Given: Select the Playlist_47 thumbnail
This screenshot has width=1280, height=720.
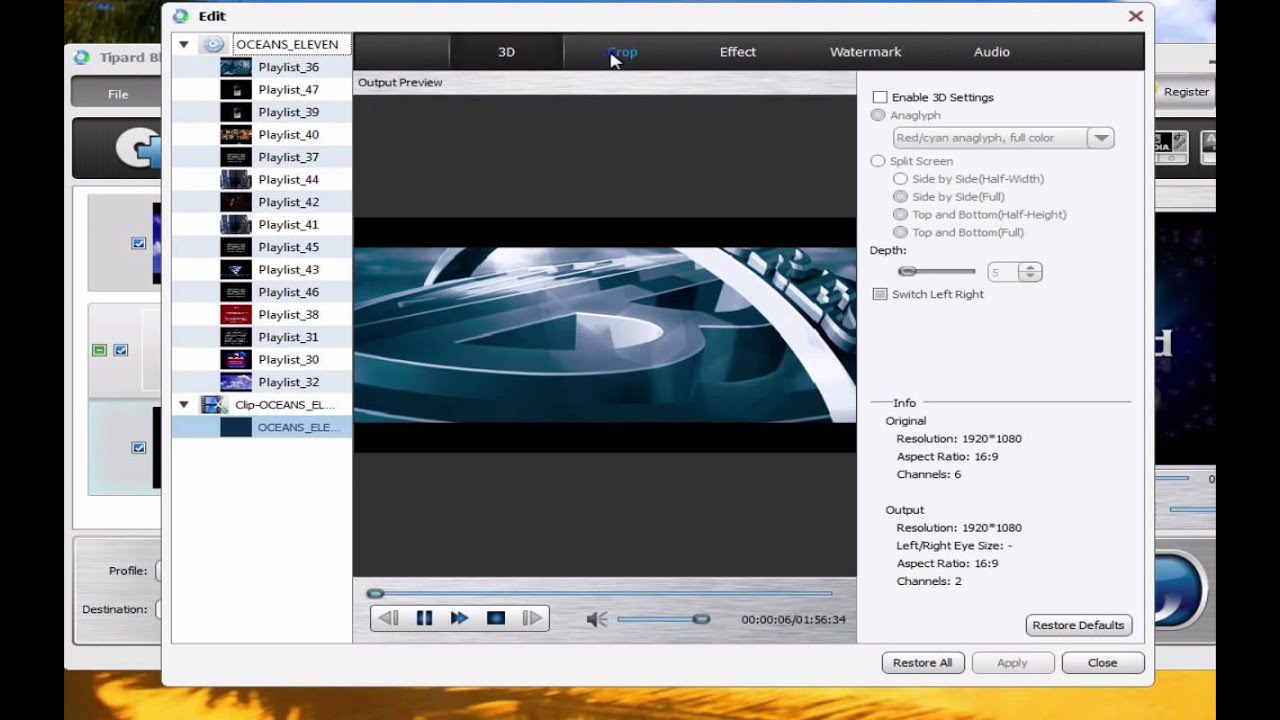Looking at the screenshot, I should [x=236, y=90].
